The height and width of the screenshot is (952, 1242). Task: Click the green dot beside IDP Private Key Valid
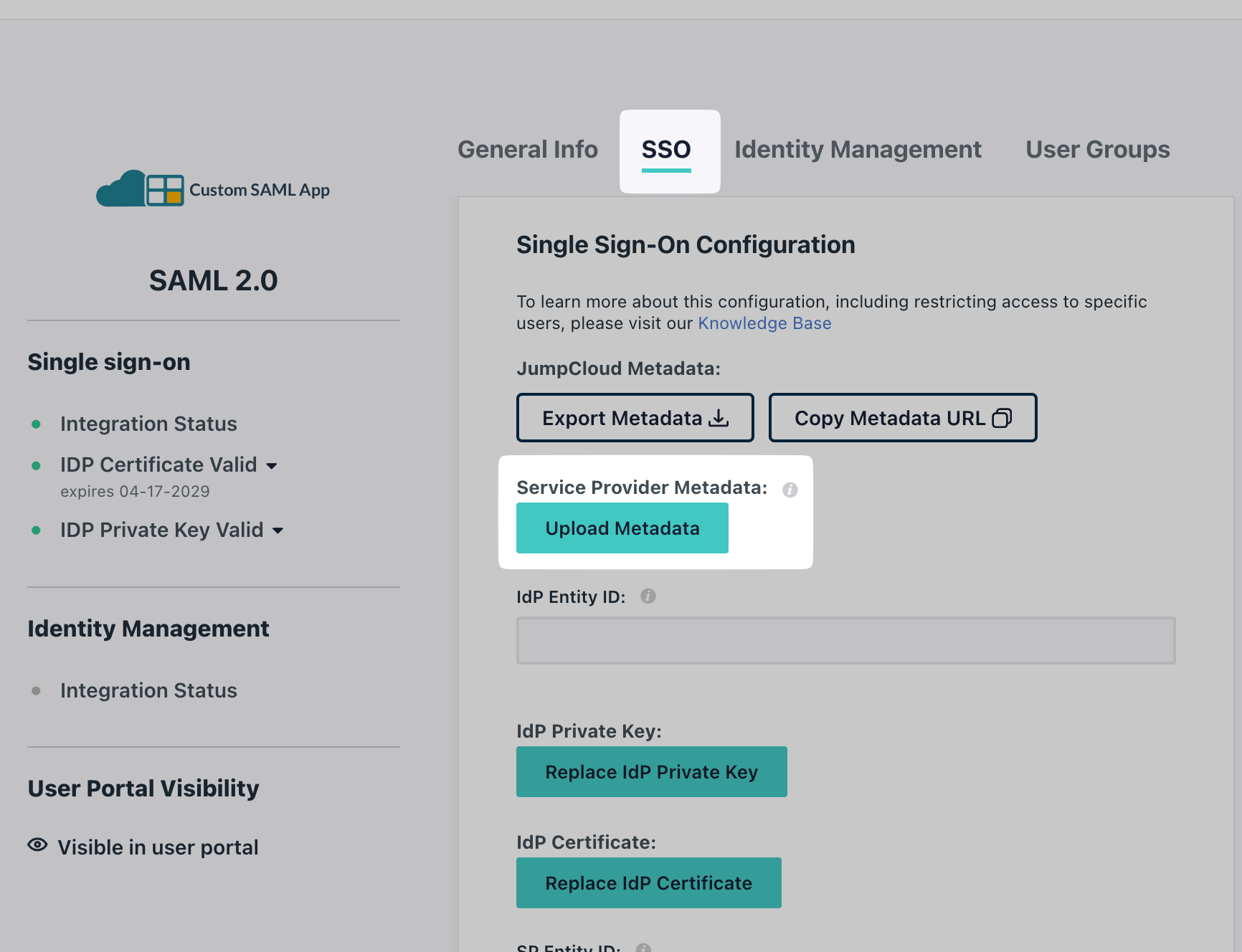(x=37, y=530)
